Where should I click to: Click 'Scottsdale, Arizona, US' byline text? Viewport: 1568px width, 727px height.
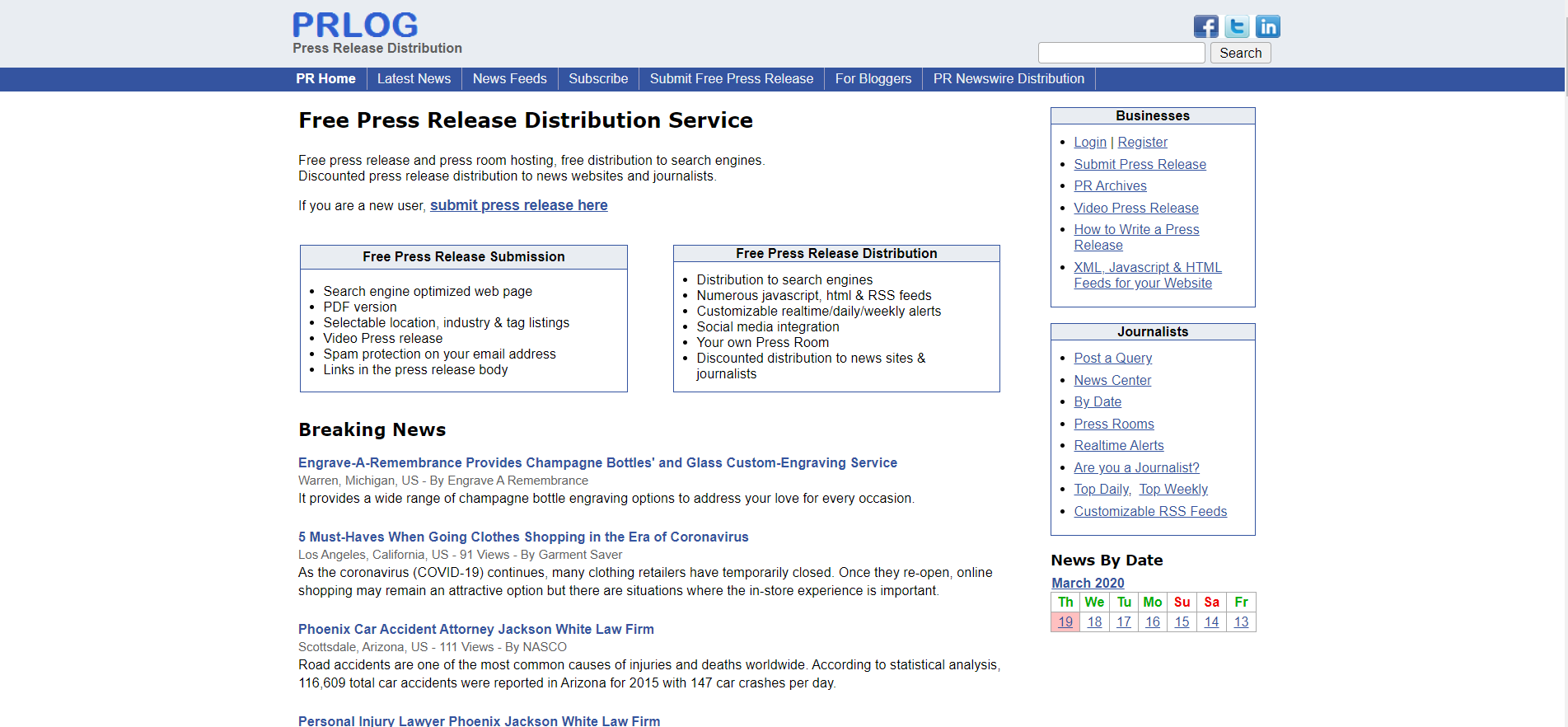(363, 647)
